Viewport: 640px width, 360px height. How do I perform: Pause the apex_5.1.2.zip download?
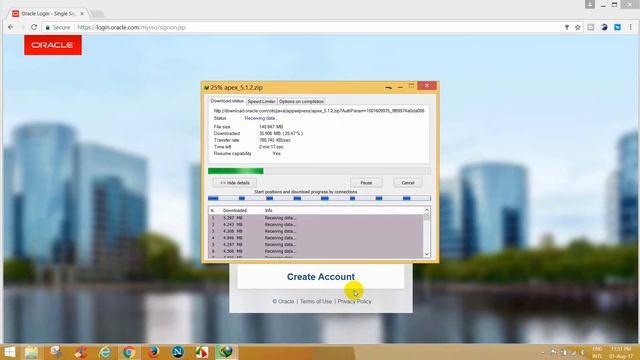pyautogui.click(x=366, y=183)
